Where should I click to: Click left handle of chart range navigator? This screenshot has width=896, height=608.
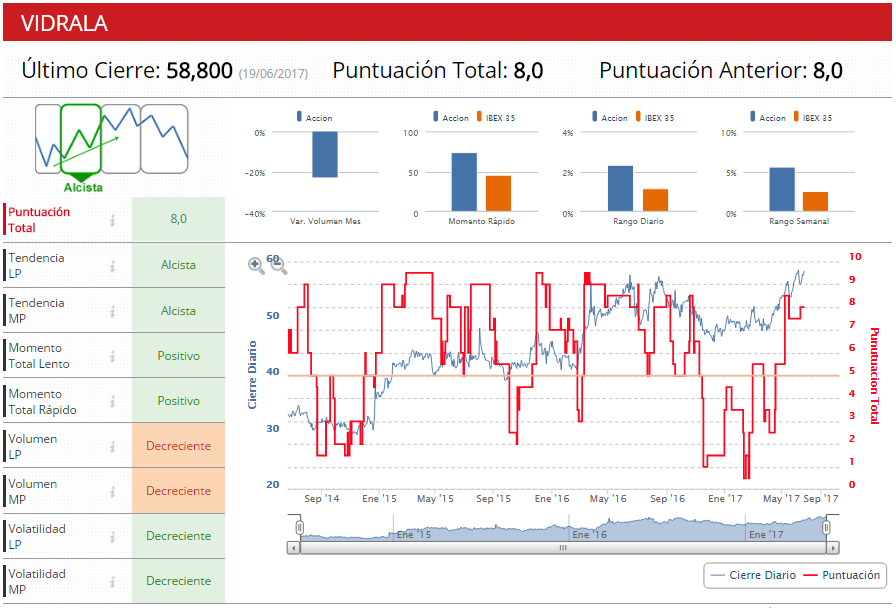pyautogui.click(x=299, y=527)
